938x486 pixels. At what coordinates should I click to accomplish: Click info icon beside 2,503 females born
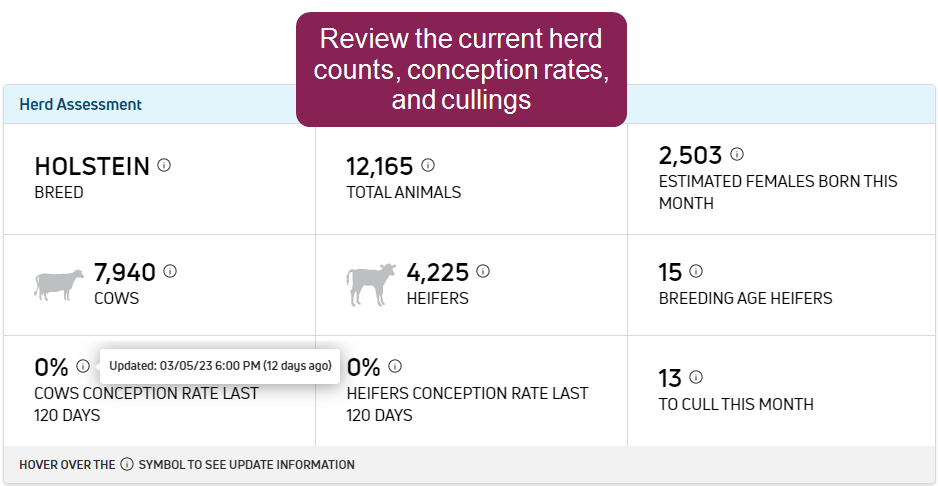(737, 154)
